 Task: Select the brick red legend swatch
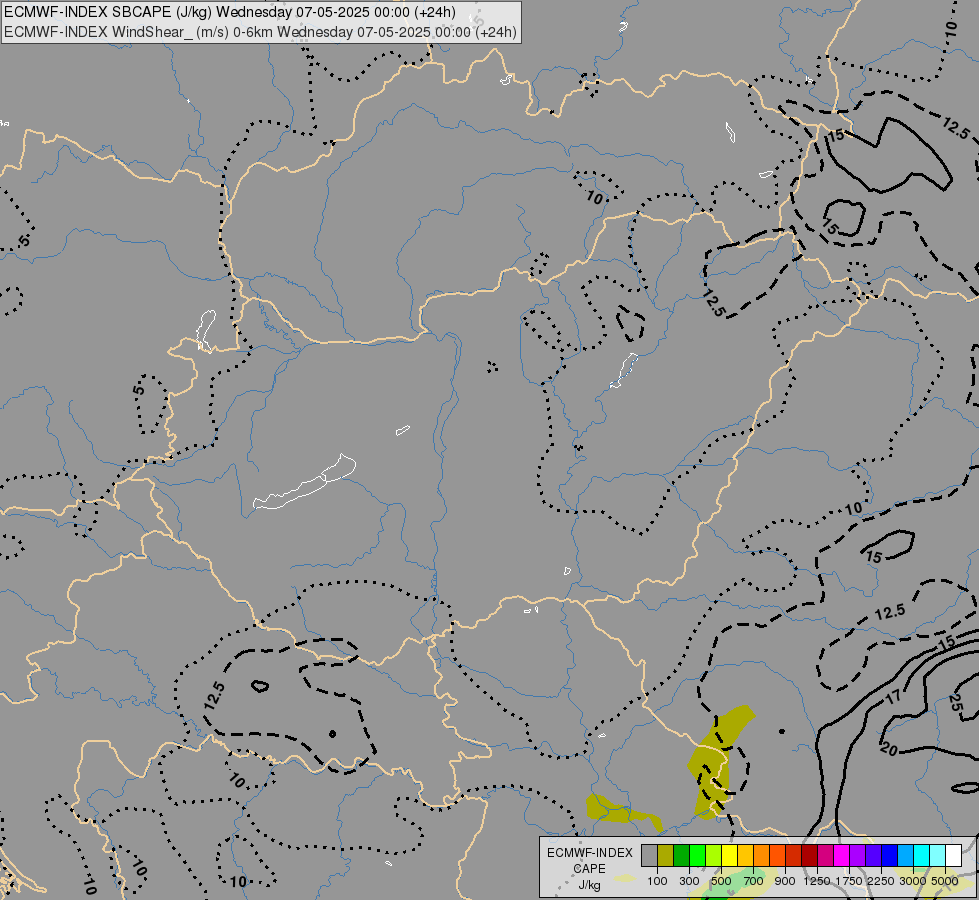coord(794,855)
